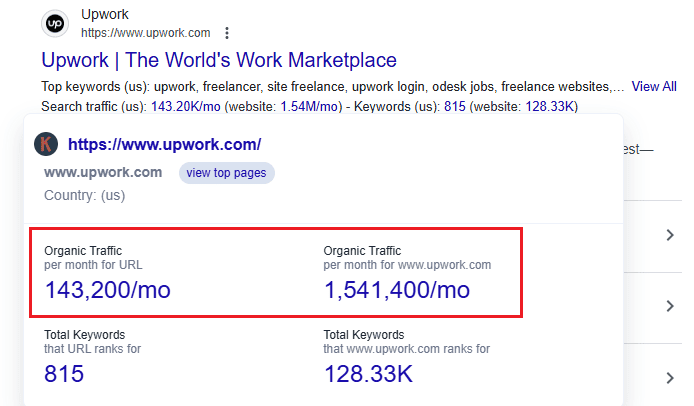694x406 pixels.
Task: Click 'that www.upwork.com ranks for' label
Action: [406, 349]
